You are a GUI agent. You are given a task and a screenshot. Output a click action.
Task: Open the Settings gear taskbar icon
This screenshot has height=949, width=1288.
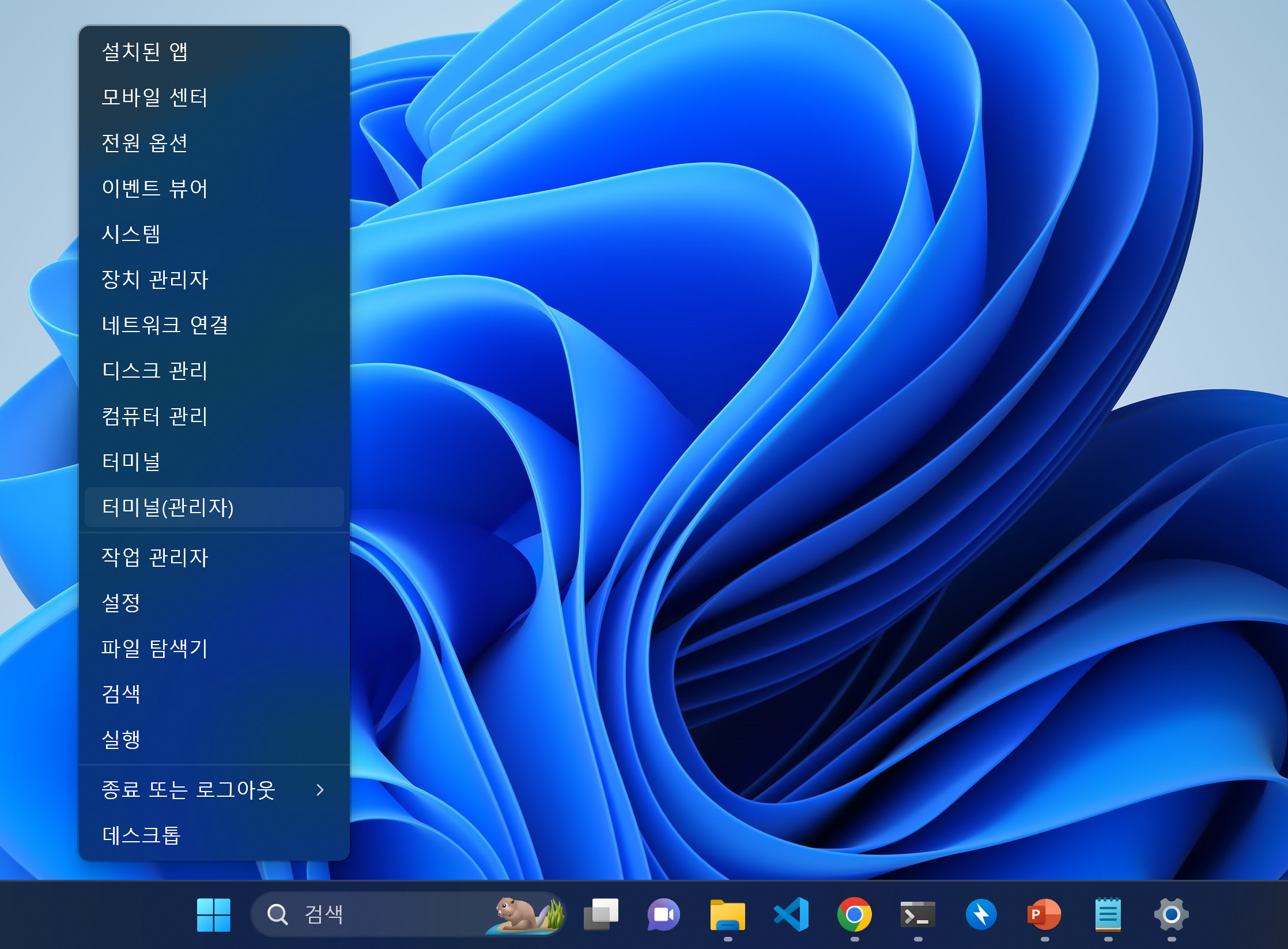tap(1171, 914)
